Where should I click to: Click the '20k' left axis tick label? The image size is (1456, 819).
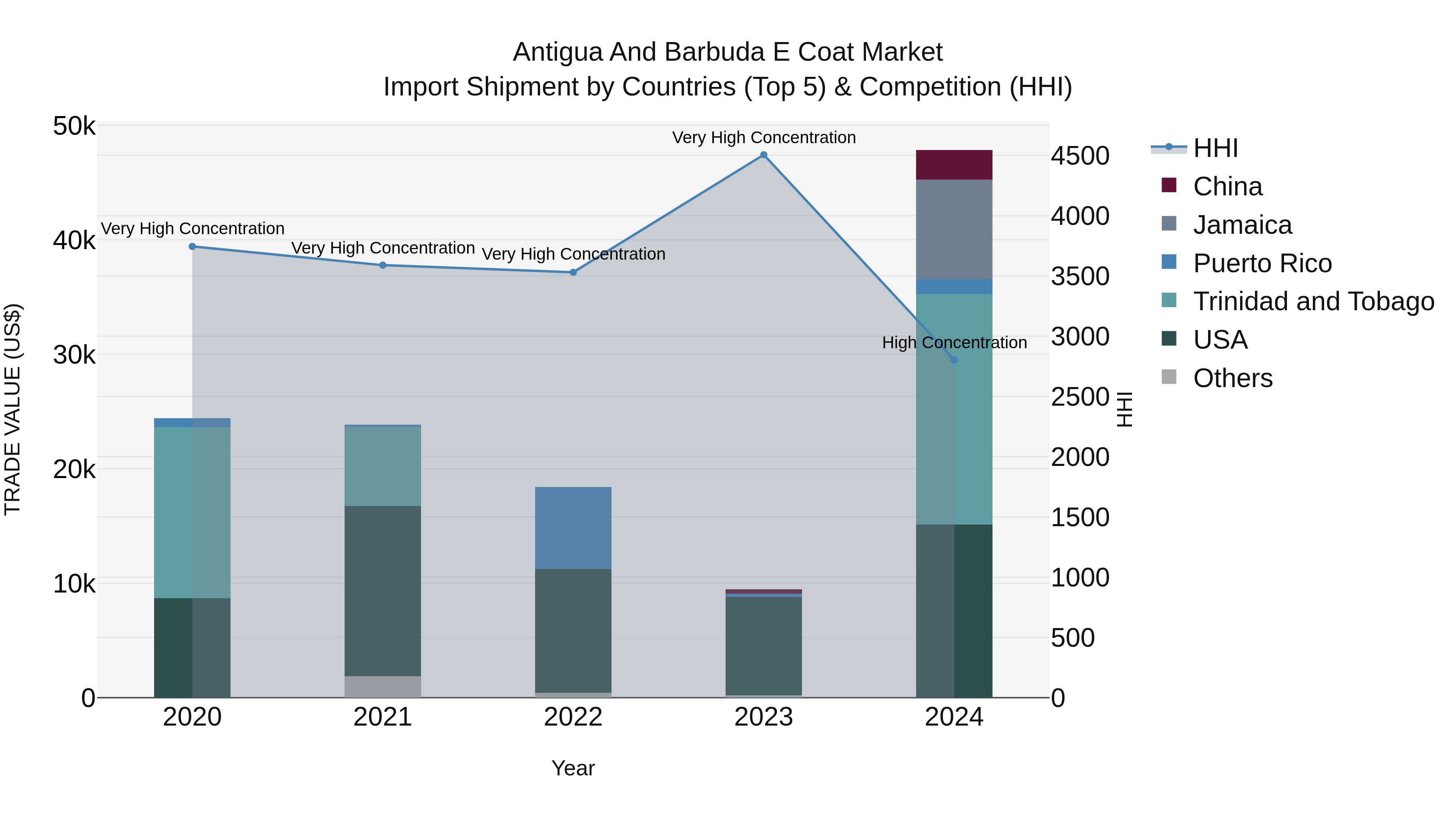coord(74,469)
